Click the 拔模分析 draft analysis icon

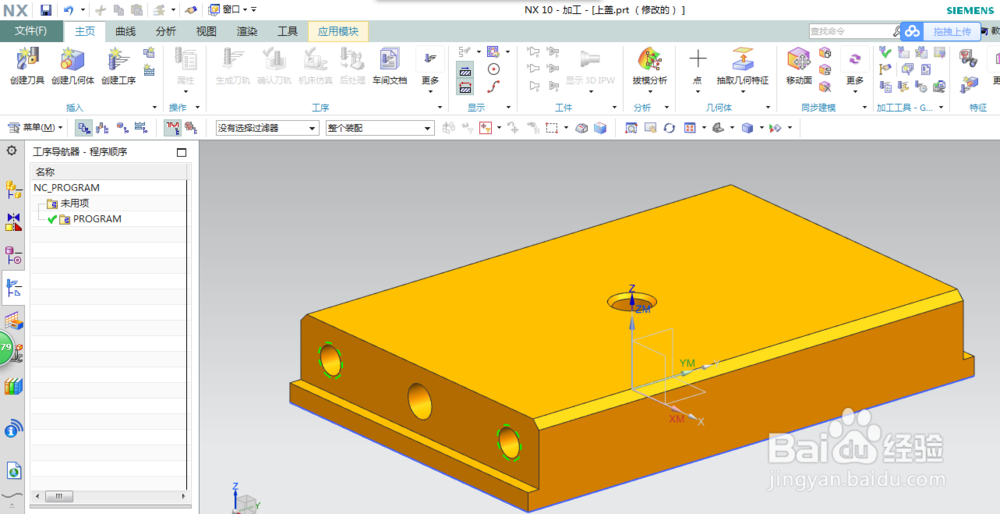[x=649, y=66]
